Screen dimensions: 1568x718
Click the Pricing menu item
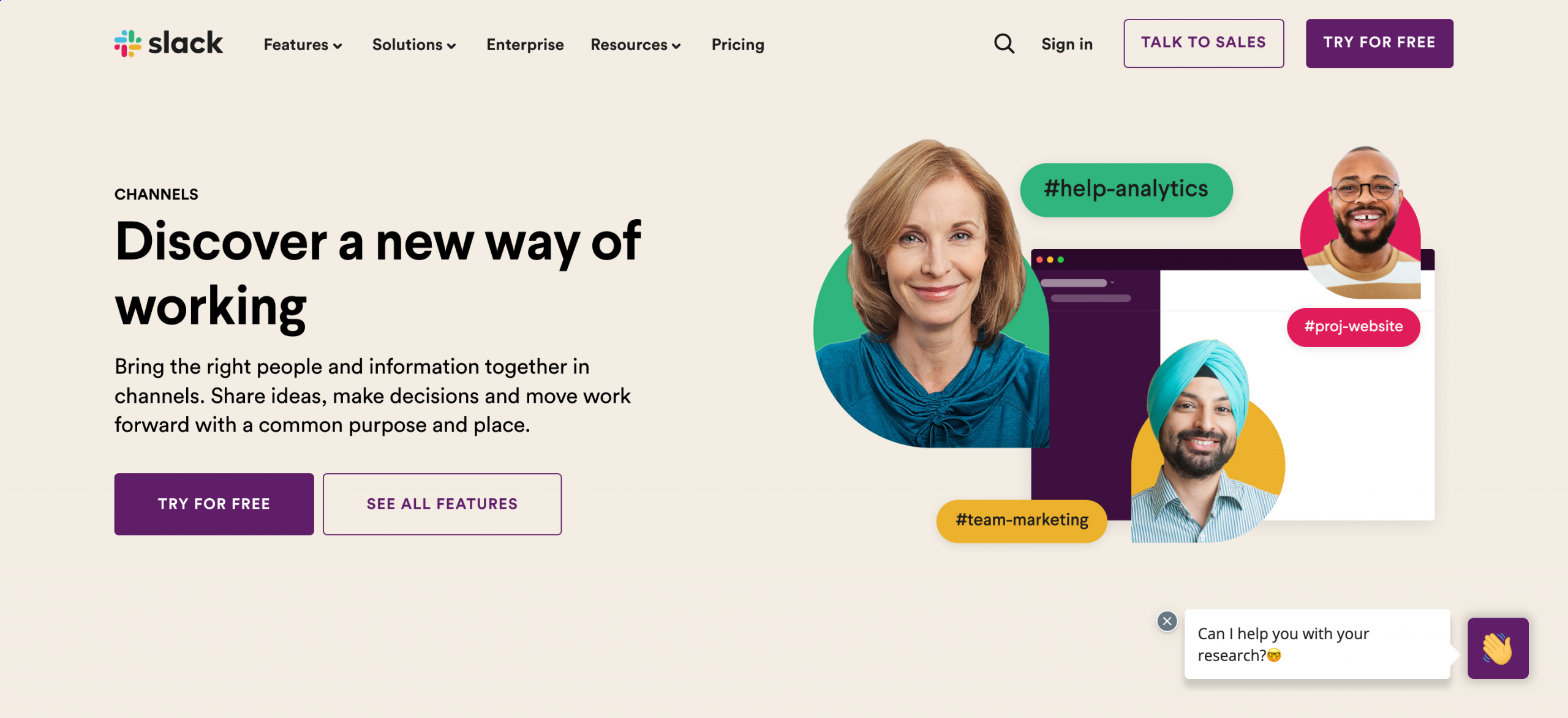coord(738,44)
